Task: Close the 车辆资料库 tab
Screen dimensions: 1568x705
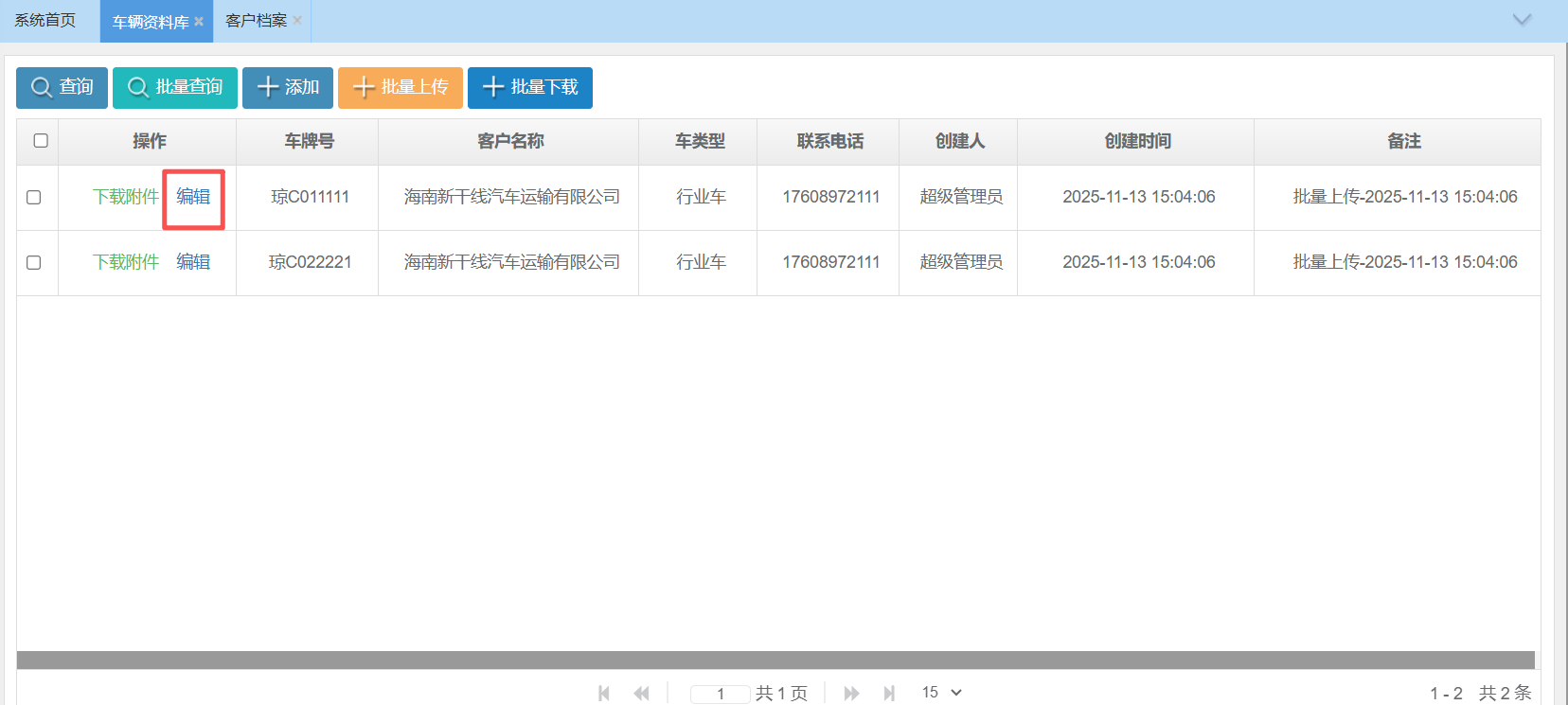Action: [199, 22]
